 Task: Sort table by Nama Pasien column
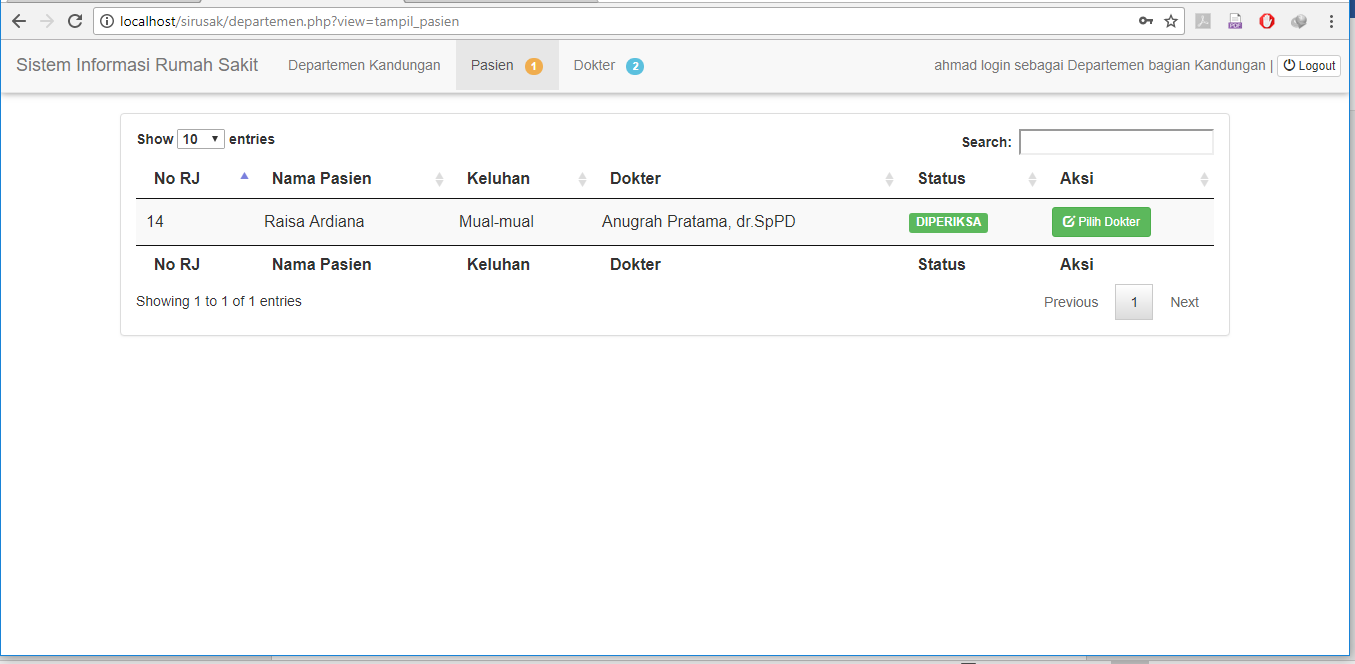[x=321, y=179]
